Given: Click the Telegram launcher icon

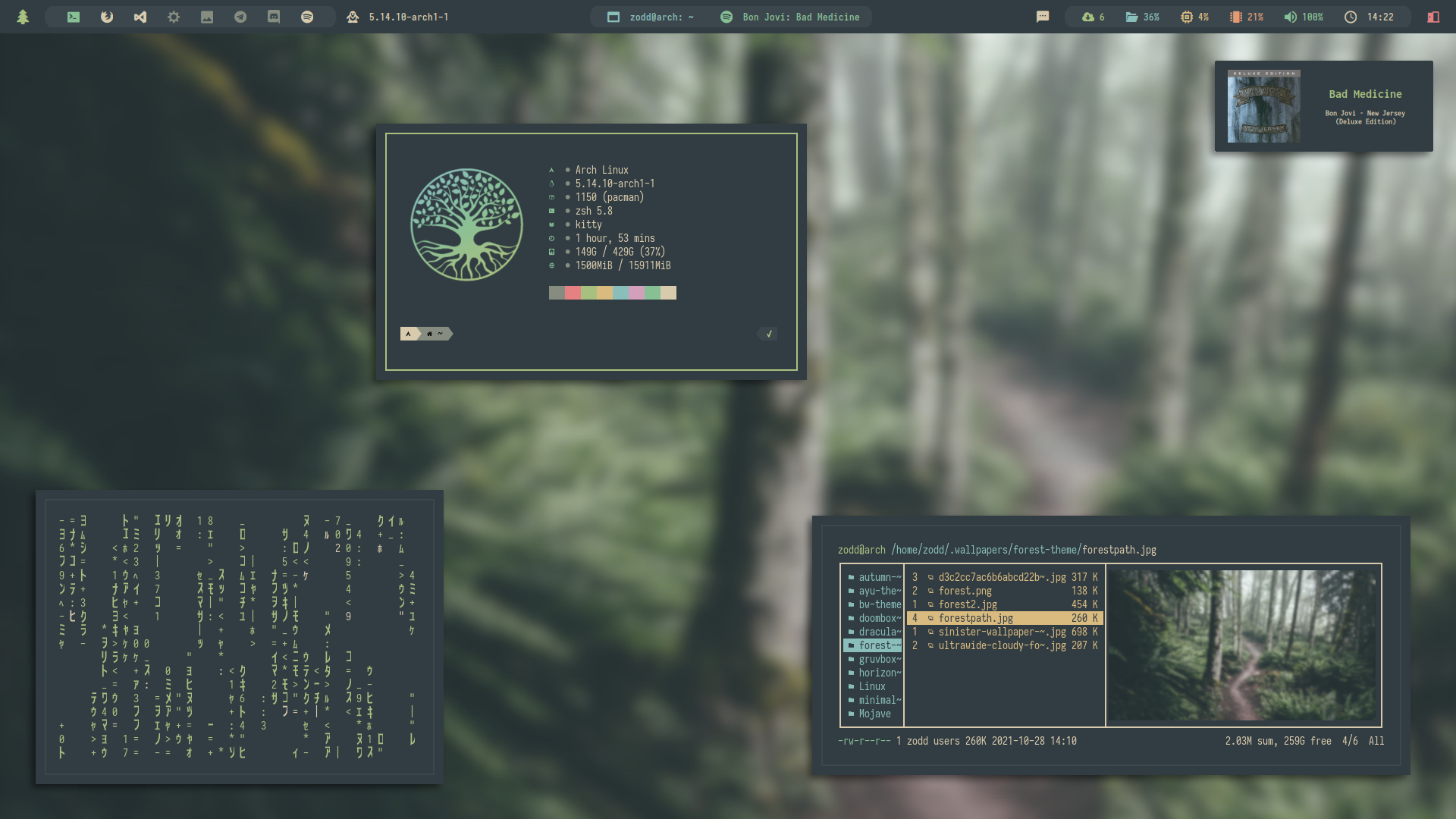Looking at the screenshot, I should click(240, 17).
